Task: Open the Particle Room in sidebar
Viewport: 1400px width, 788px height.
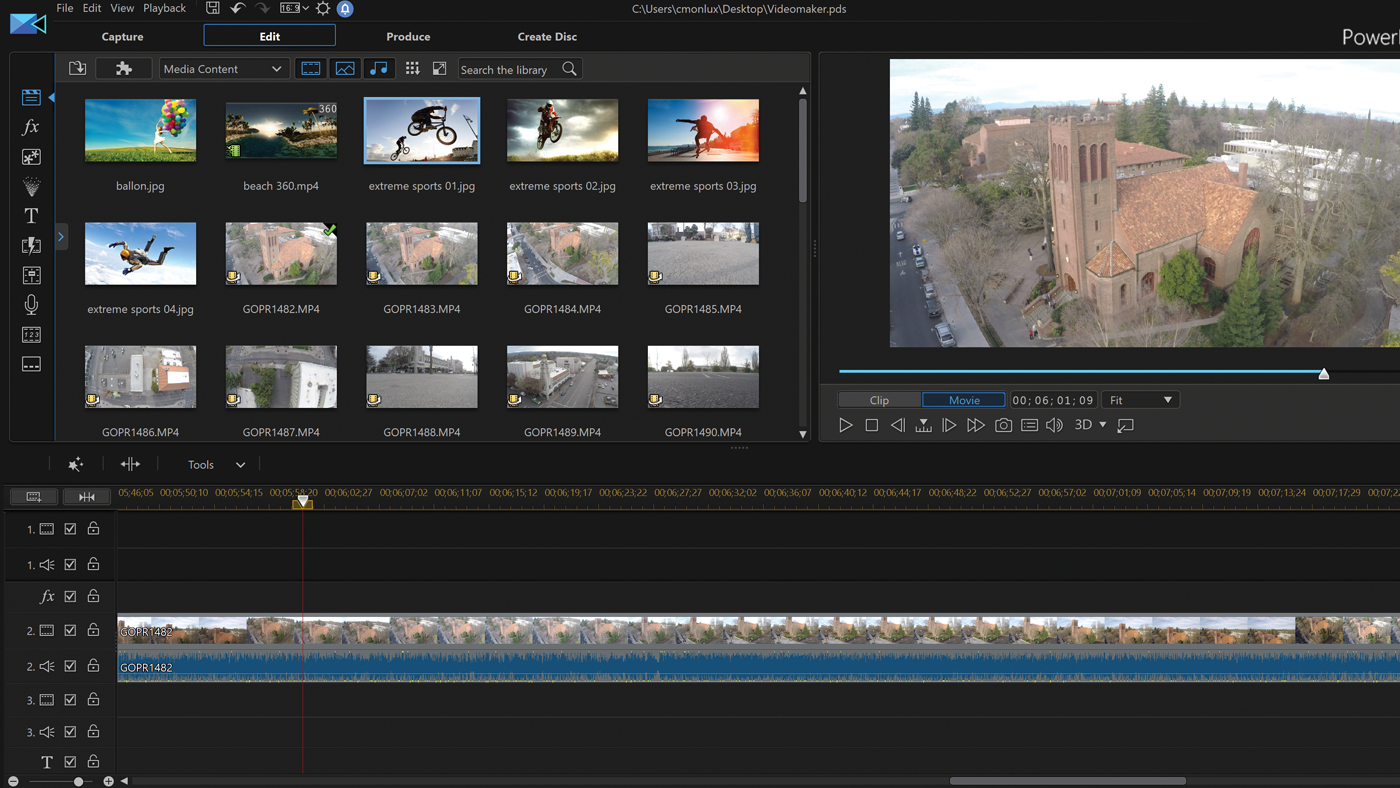Action: click(31, 186)
